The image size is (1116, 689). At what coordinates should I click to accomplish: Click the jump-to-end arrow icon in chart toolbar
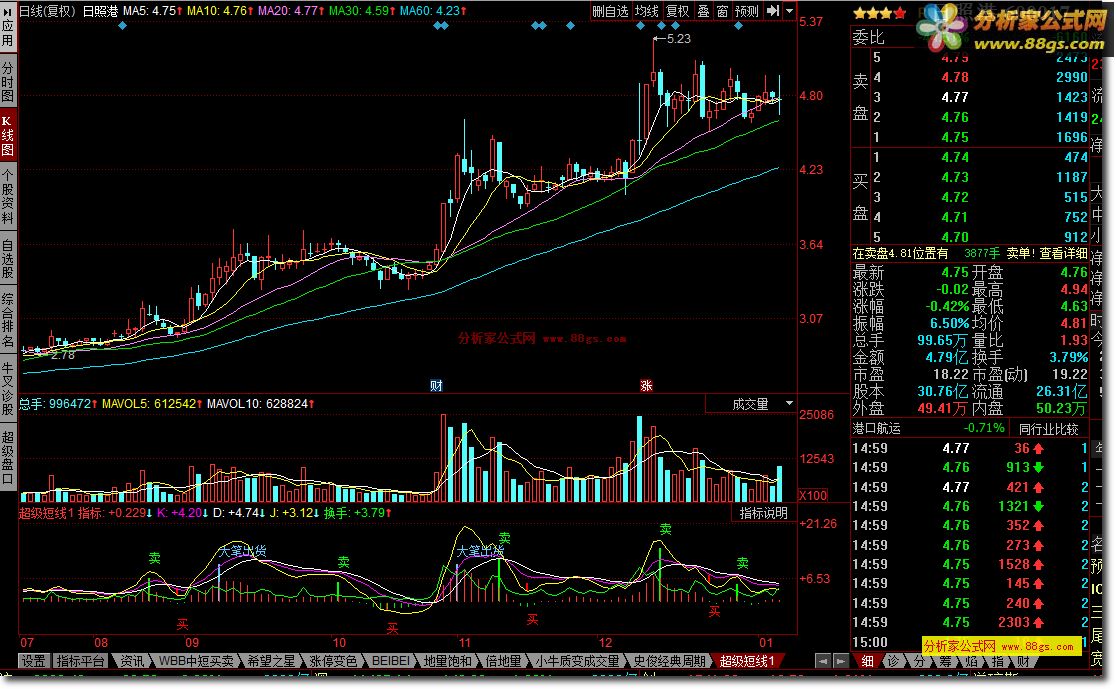click(x=772, y=11)
